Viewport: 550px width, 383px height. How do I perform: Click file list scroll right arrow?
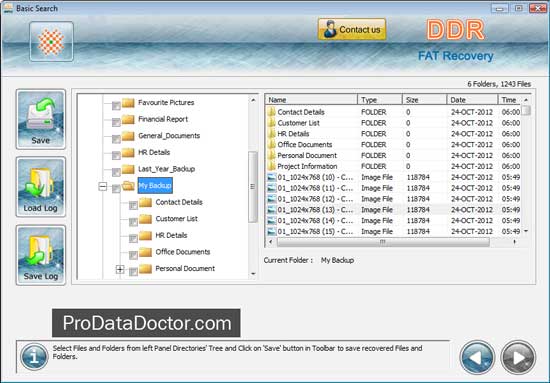click(x=515, y=242)
